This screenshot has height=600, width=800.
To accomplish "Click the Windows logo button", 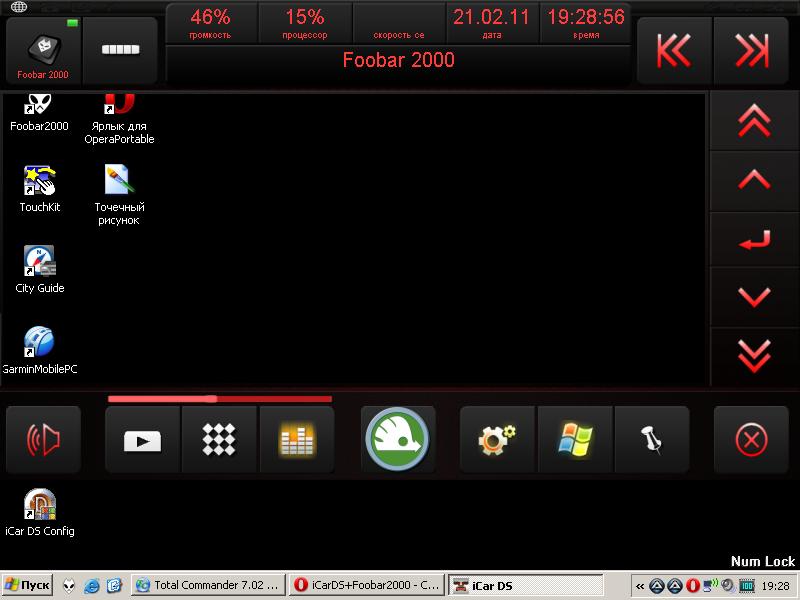I will pyautogui.click(x=575, y=440).
